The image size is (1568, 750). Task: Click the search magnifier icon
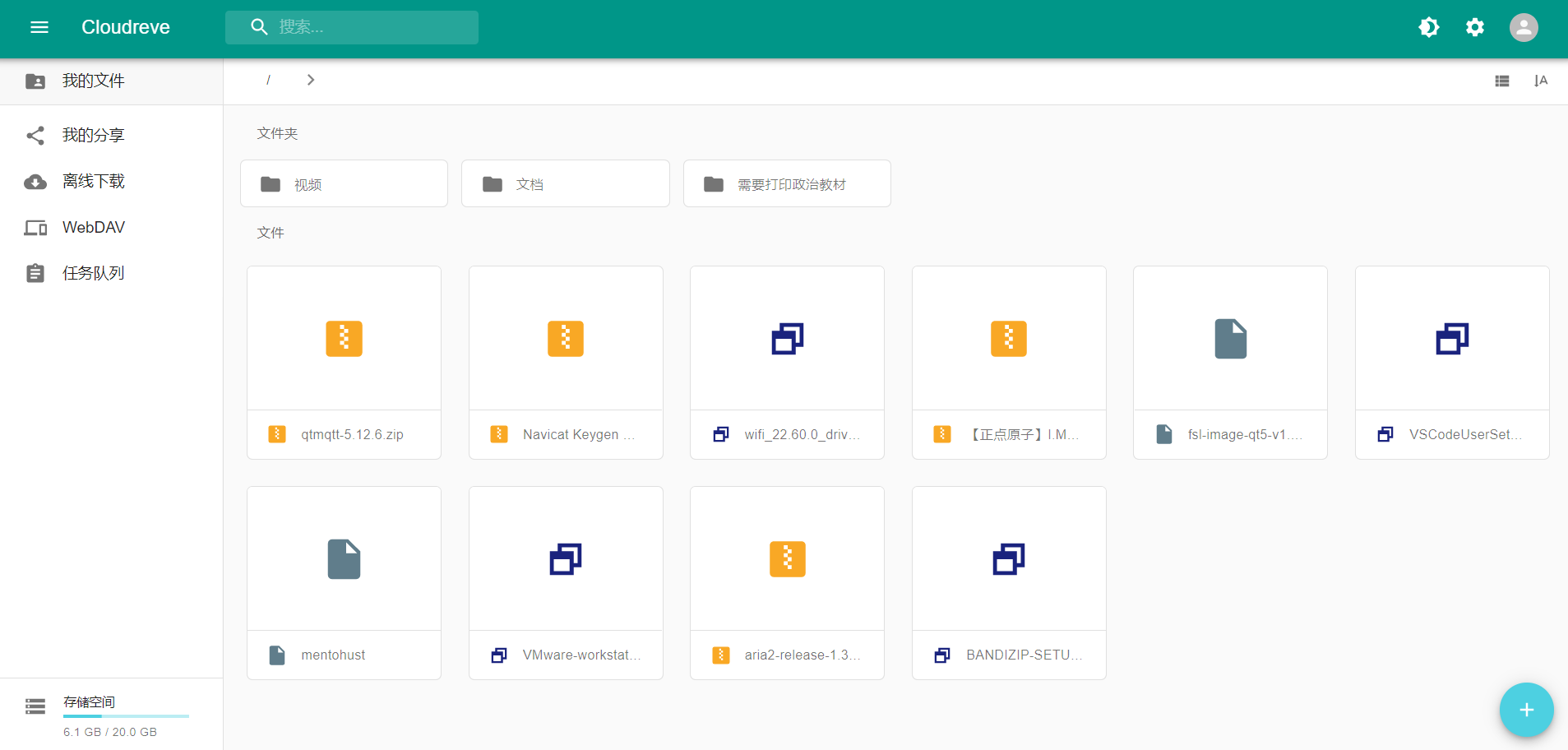coord(259,27)
